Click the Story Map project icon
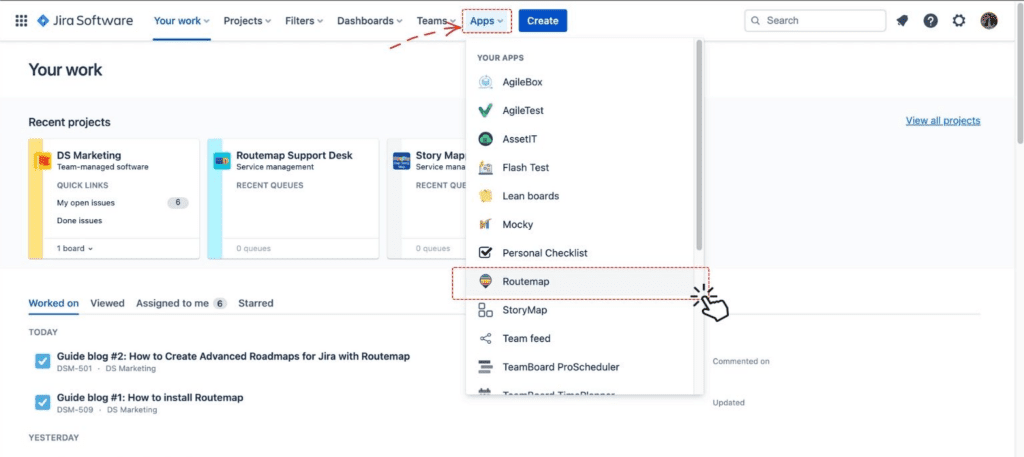The width and height of the screenshot is (1024, 457). tap(402, 161)
